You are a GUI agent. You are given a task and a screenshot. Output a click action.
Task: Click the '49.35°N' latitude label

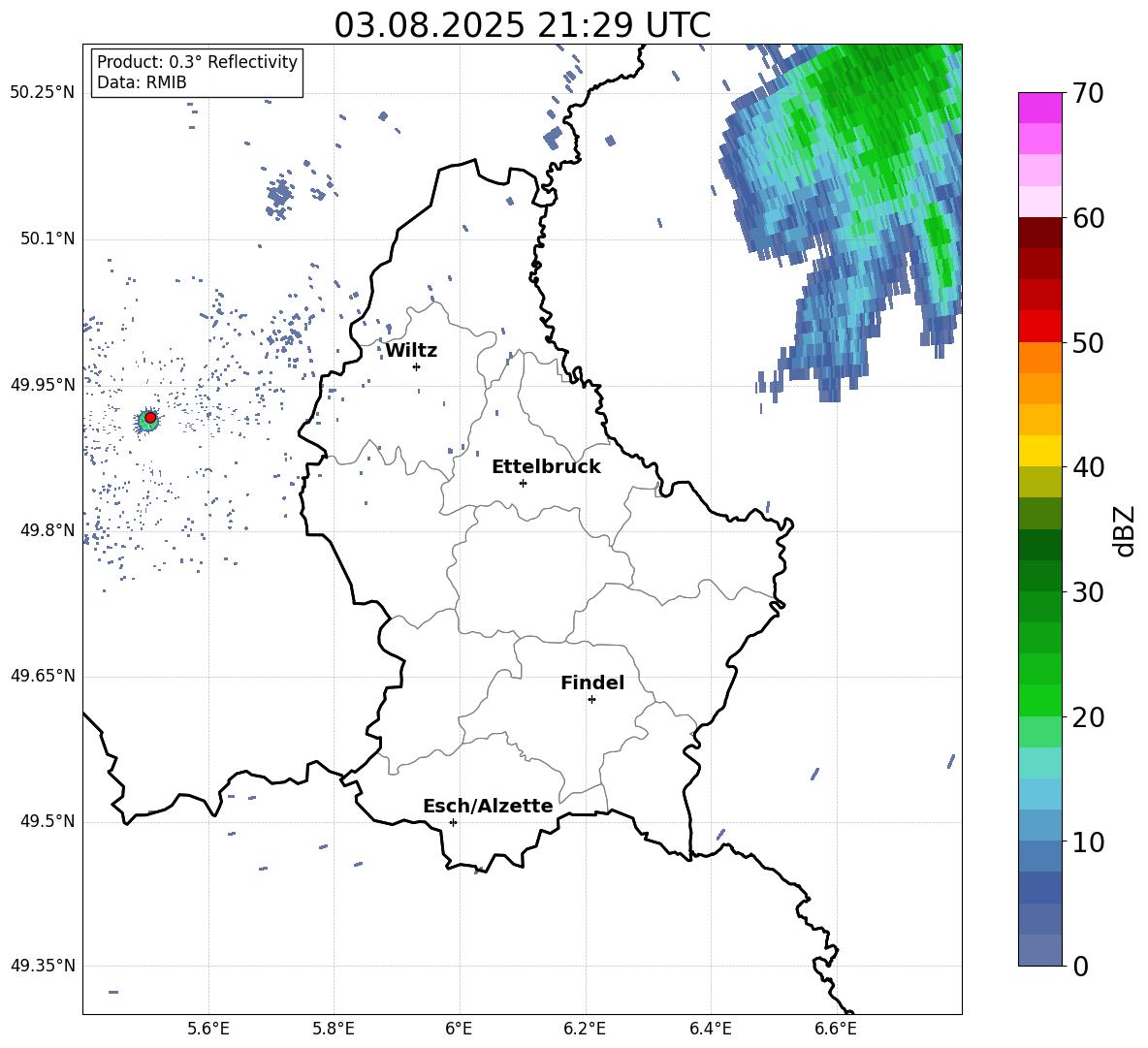click(x=43, y=966)
